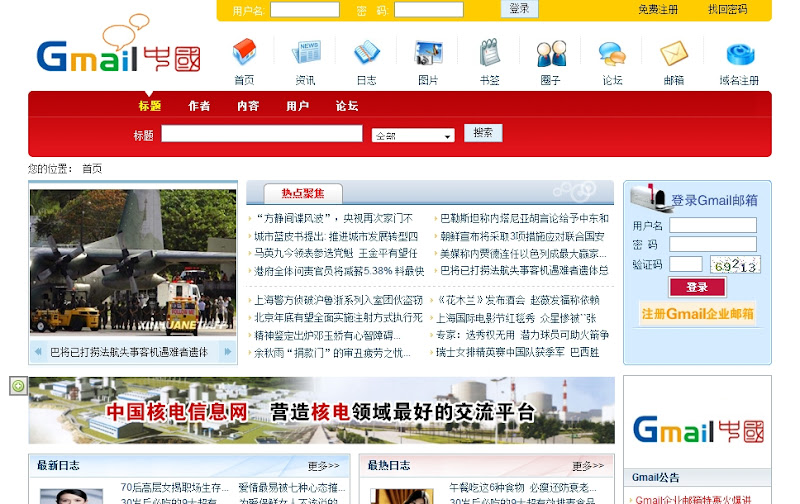800x504 pixels.
Task: Click 注册Gmail企业邮箱 button
Action: (697, 313)
